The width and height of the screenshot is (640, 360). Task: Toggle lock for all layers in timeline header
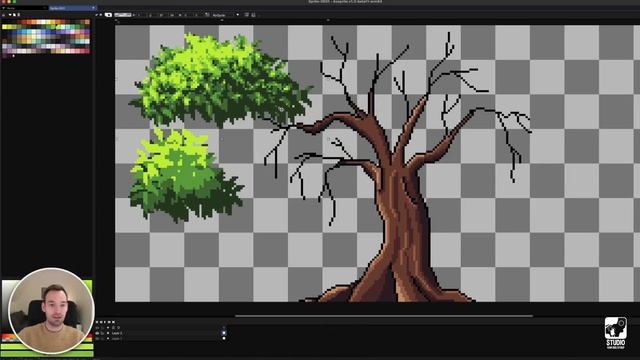click(102, 327)
